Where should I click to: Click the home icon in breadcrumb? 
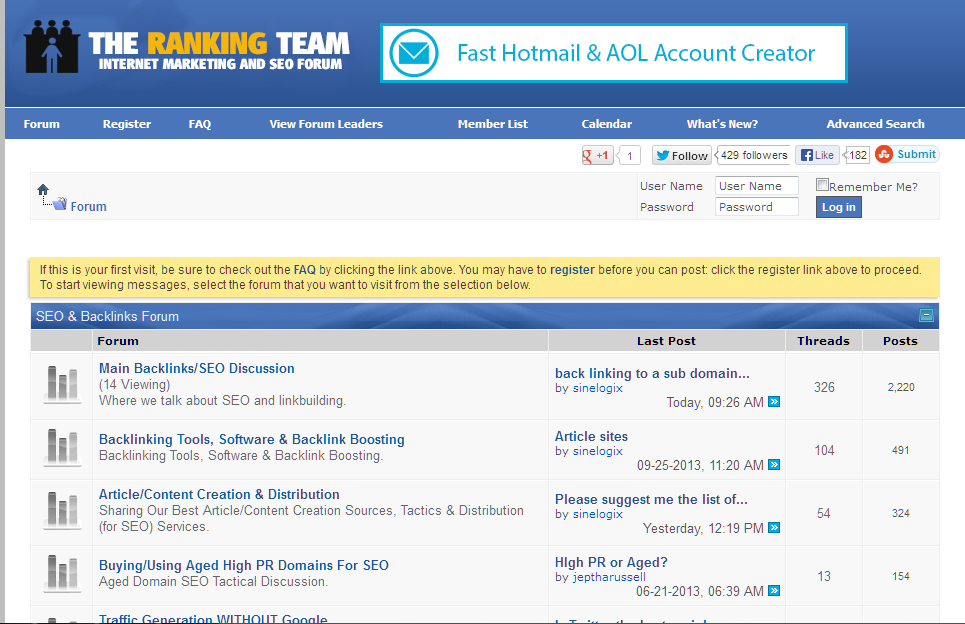coord(42,190)
